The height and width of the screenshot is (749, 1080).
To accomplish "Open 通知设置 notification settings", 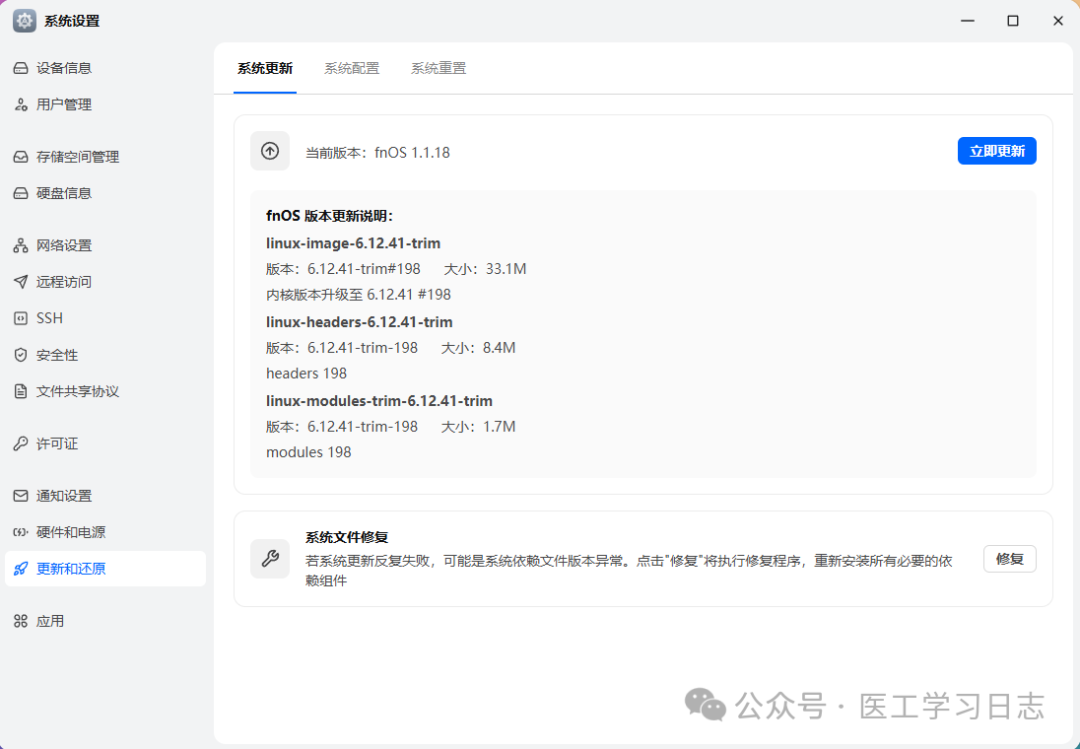I will [x=64, y=495].
